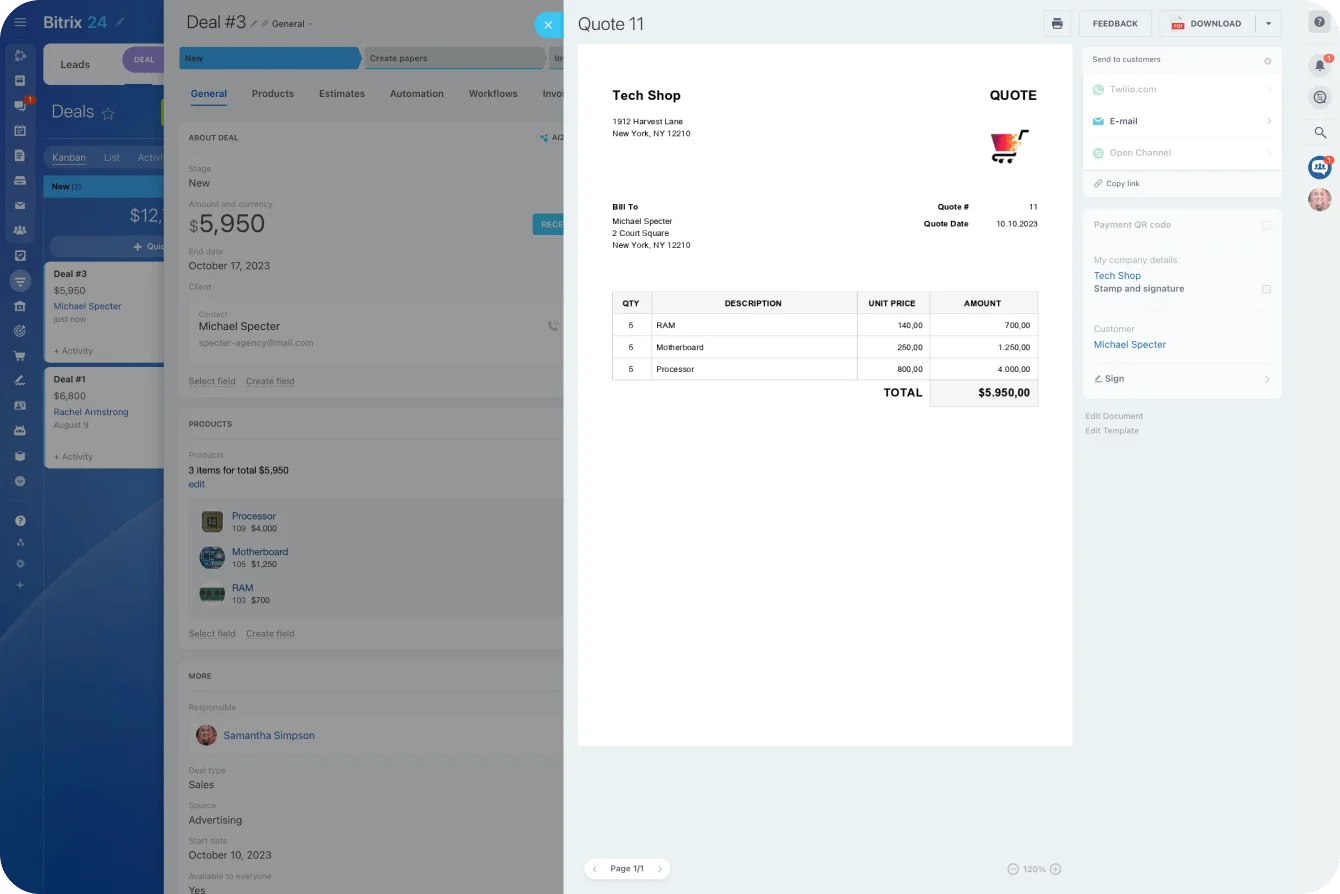The height and width of the screenshot is (894, 1340).
Task: Switch to the Products tab
Action: point(272,94)
